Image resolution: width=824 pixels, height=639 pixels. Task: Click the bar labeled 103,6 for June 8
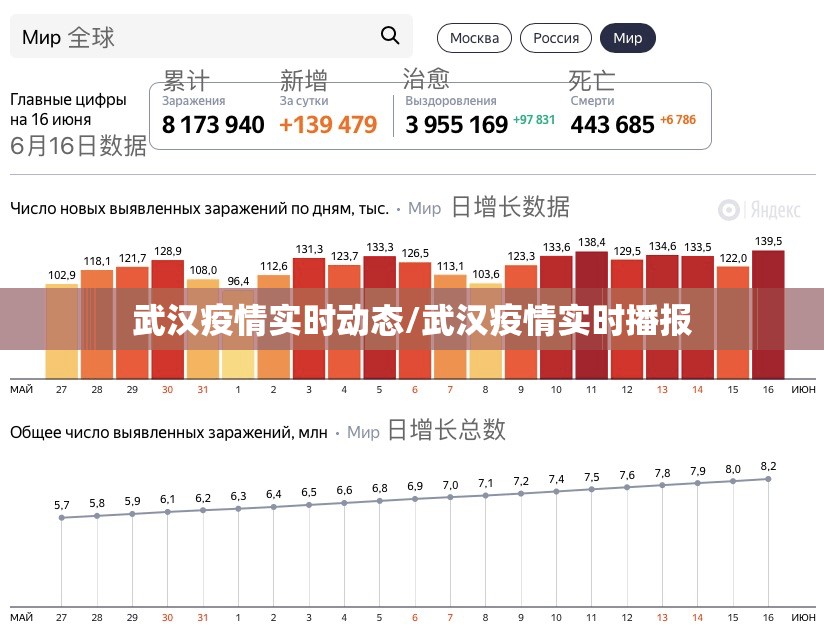pyautogui.click(x=486, y=331)
